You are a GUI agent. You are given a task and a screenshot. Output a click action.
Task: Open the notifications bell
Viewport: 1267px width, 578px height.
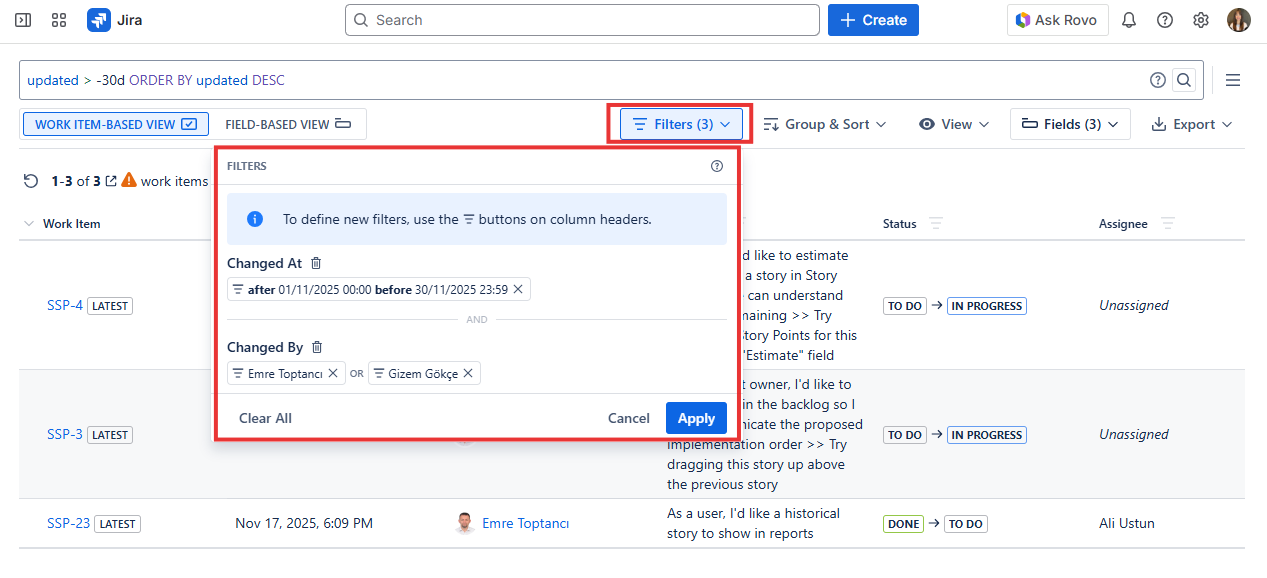1129,20
